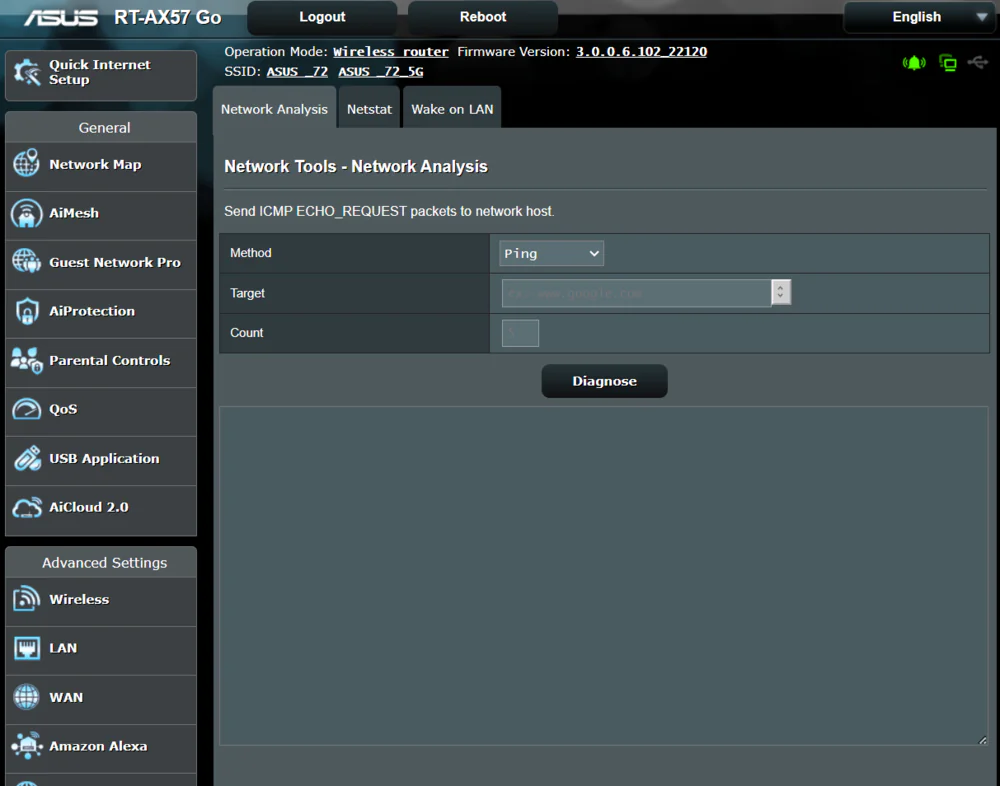
Task: Click the QoS gauge icon
Action: [x=27, y=409]
